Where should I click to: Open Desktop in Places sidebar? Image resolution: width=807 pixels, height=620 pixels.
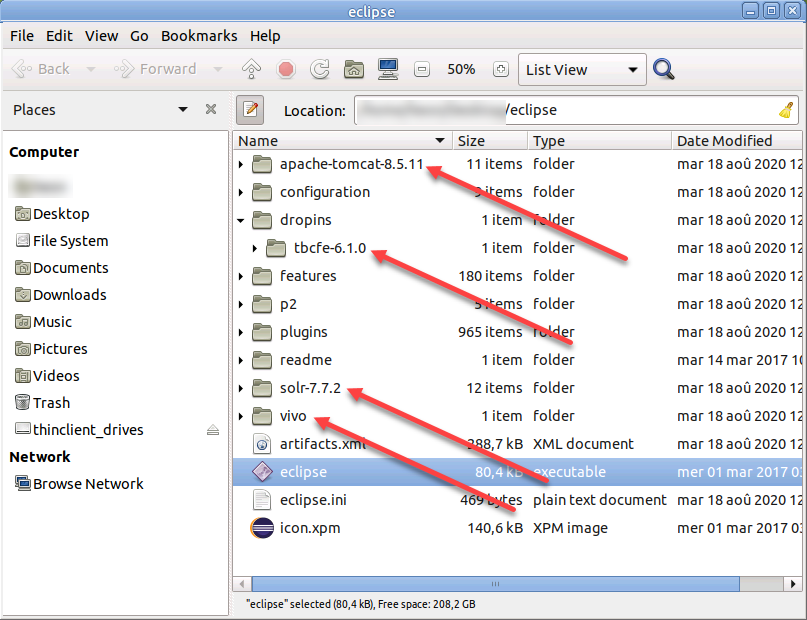point(52,214)
